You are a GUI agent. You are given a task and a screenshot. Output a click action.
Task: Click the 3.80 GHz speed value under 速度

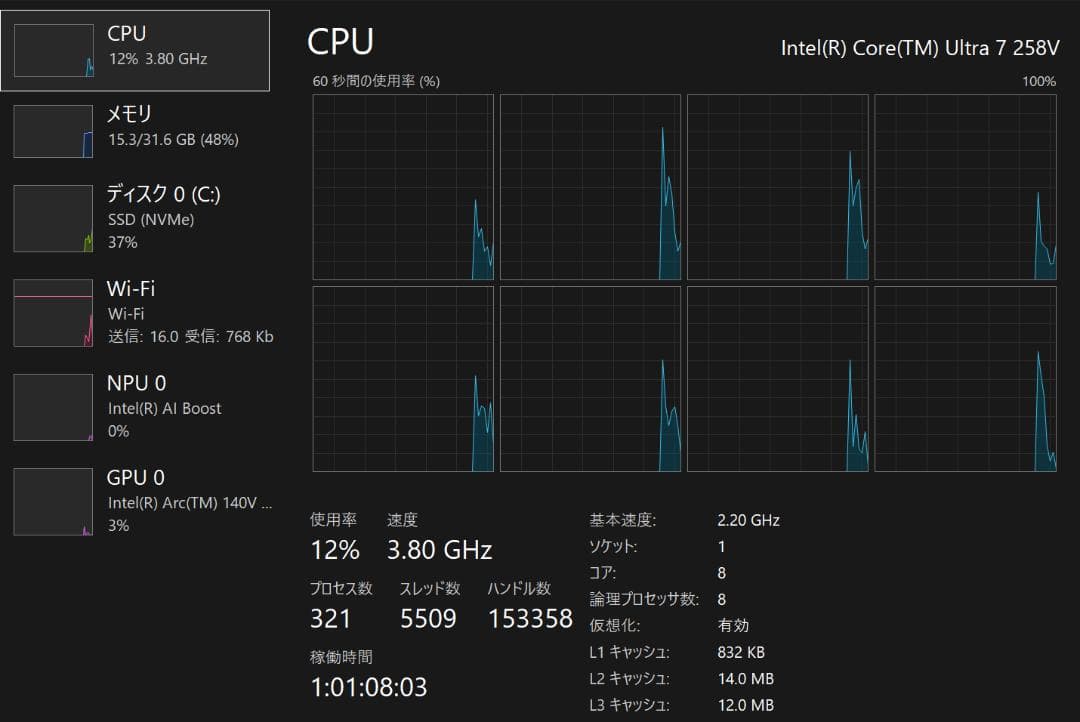point(439,550)
